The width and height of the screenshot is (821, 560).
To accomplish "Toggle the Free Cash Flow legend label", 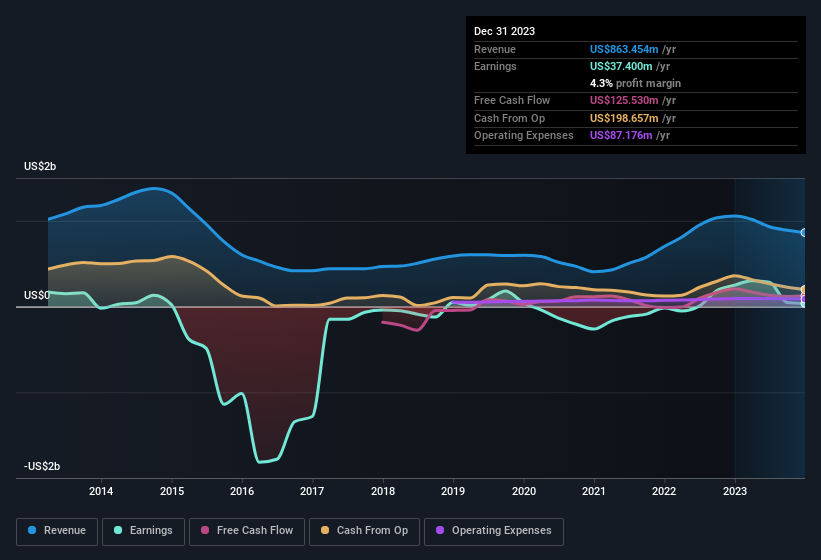I will tap(255, 531).
